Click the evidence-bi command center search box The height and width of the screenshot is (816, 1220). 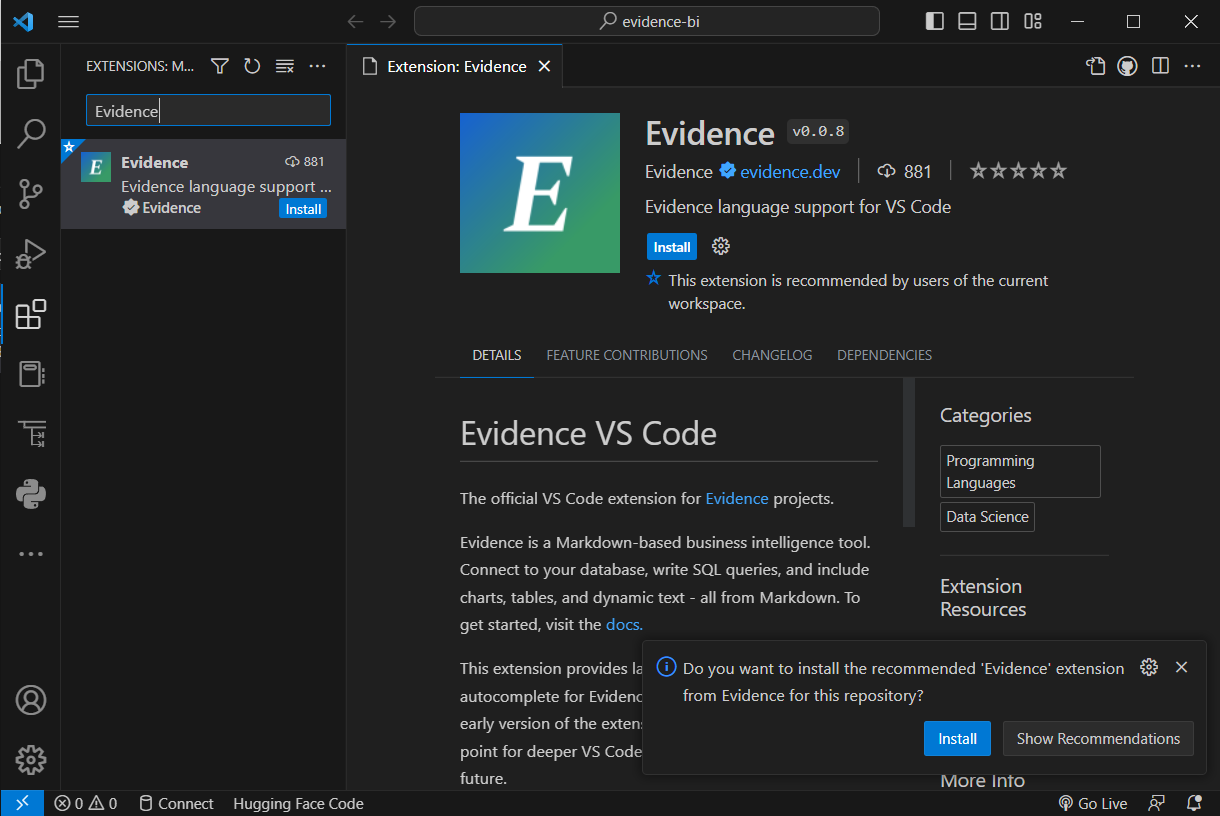tap(647, 21)
